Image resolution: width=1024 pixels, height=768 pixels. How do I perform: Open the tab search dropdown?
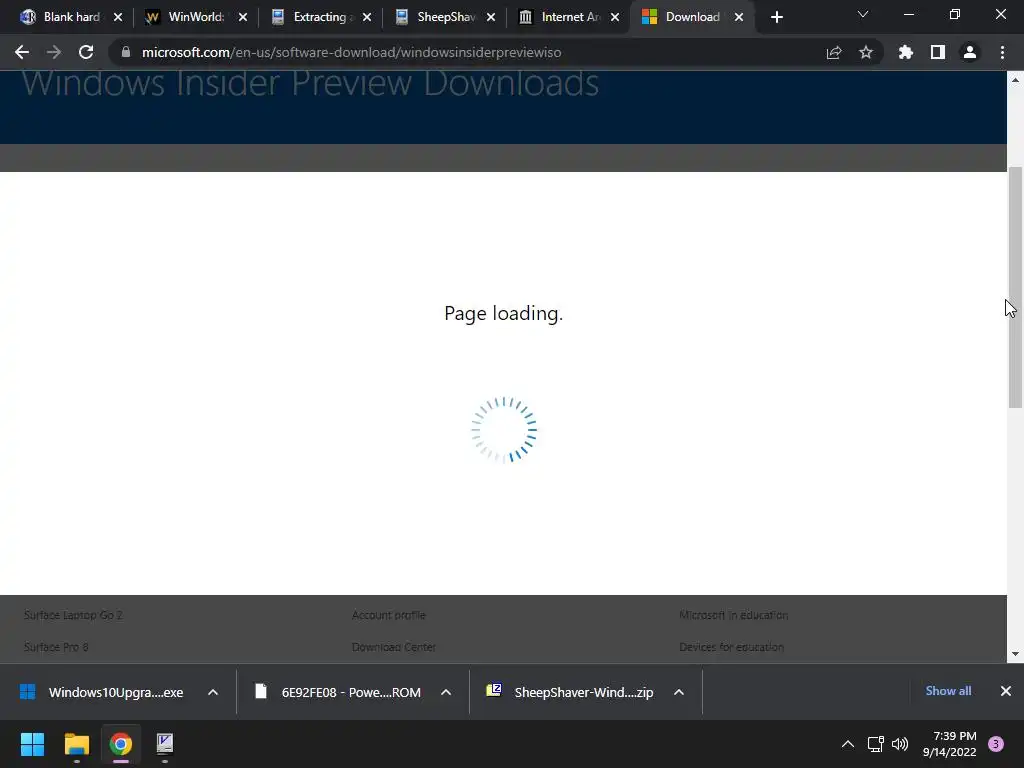click(863, 14)
